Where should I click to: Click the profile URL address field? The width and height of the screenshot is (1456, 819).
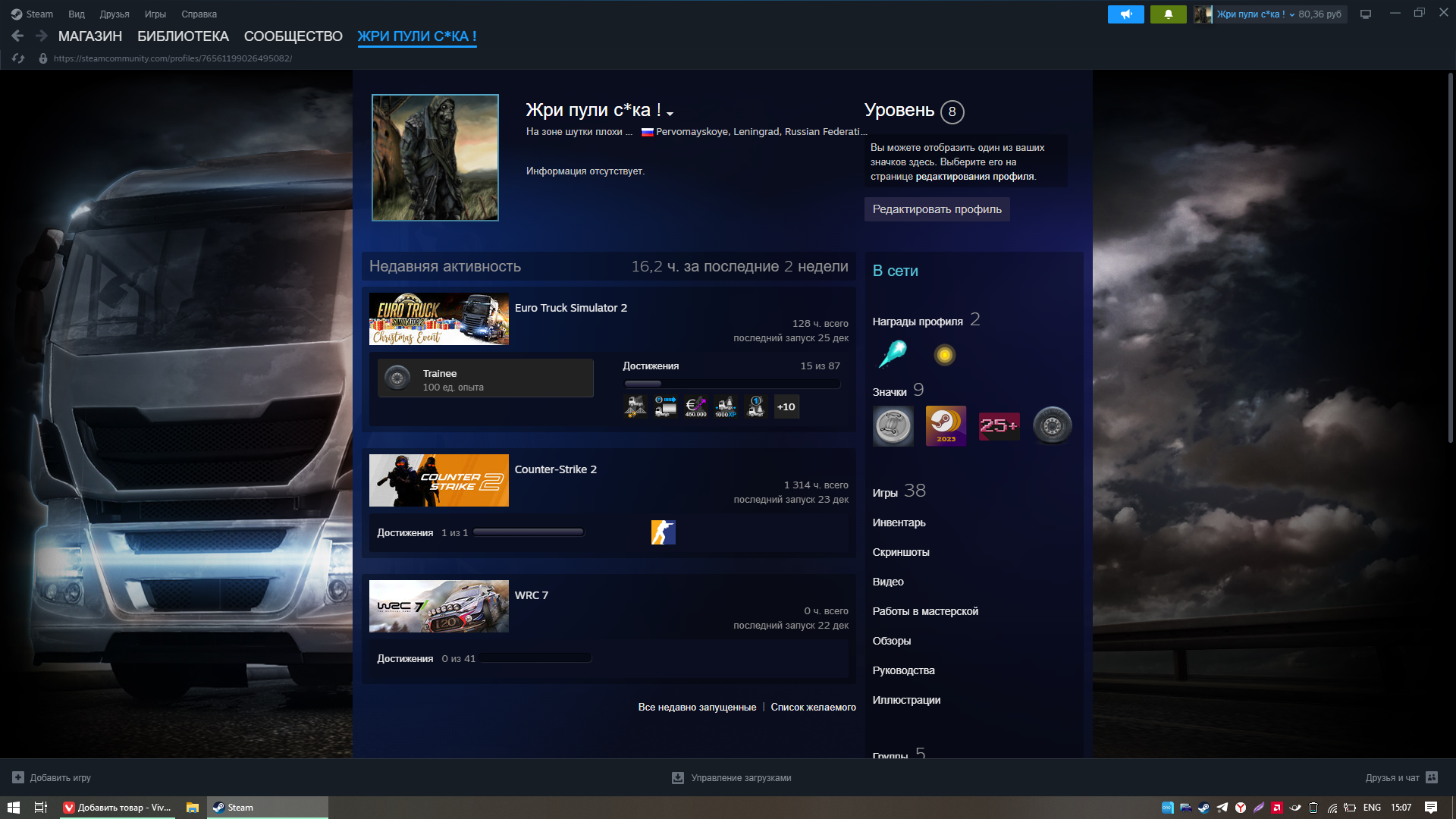pyautogui.click(x=173, y=58)
